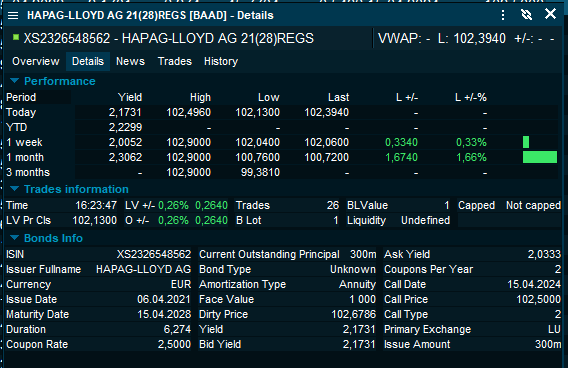Click the Current Outstanding Principal 300m
Screen dimensions: 568x368
[x=363, y=254]
